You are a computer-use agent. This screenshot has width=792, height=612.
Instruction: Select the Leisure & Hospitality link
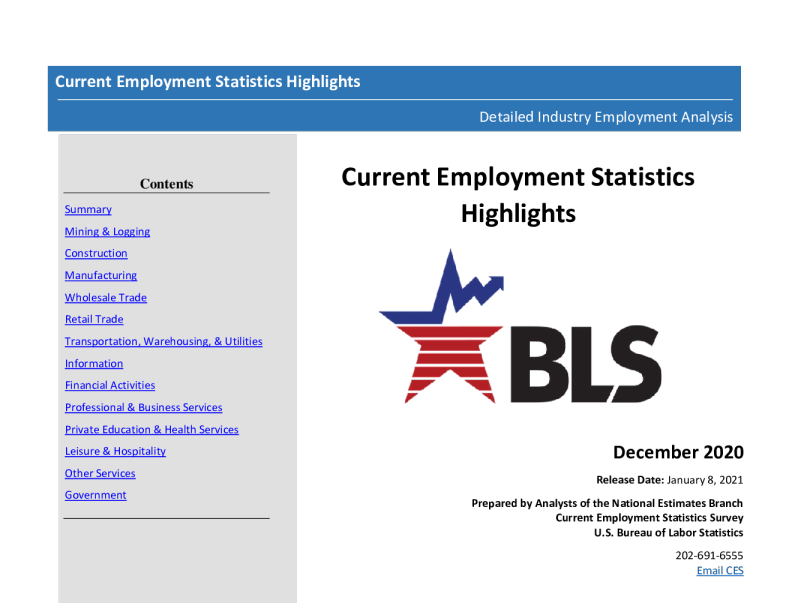click(115, 452)
